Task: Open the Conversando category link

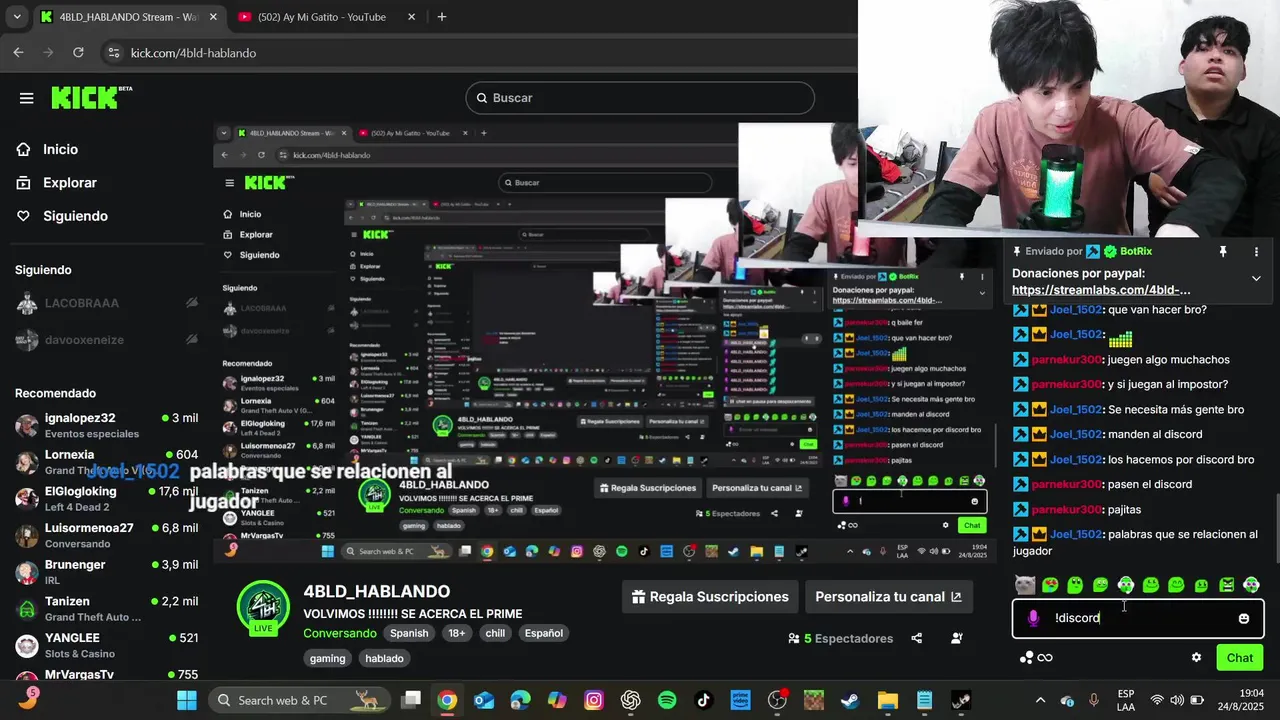Action: click(340, 633)
